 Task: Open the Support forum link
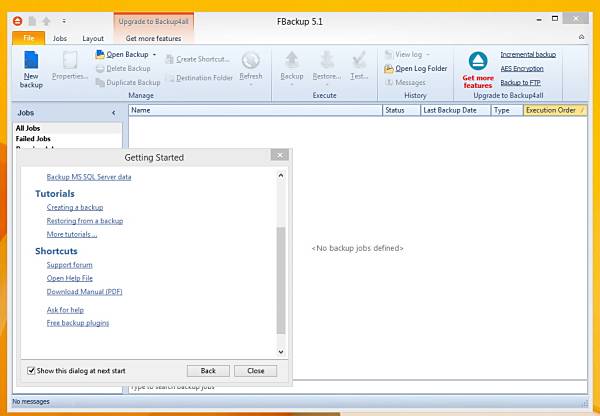(69, 265)
